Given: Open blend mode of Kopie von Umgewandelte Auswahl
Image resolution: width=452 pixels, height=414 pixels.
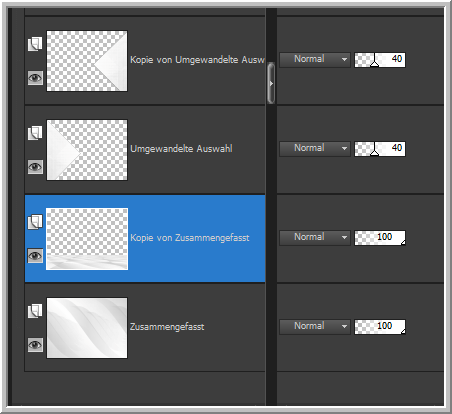Looking at the screenshot, I should point(315,60).
